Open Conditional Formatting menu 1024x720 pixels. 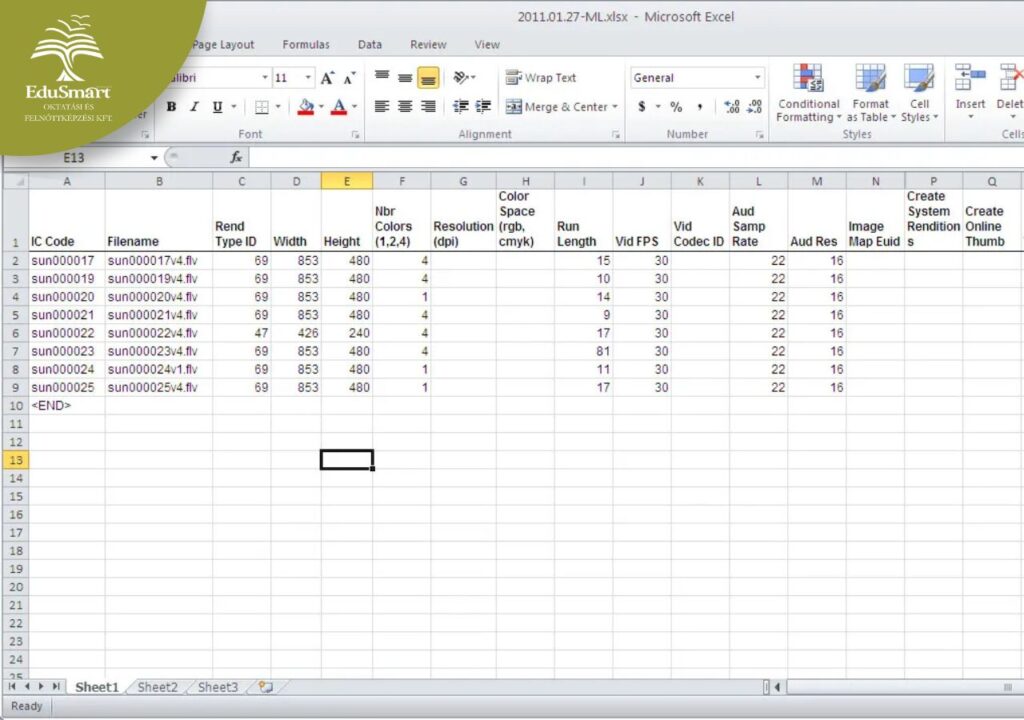[x=808, y=95]
